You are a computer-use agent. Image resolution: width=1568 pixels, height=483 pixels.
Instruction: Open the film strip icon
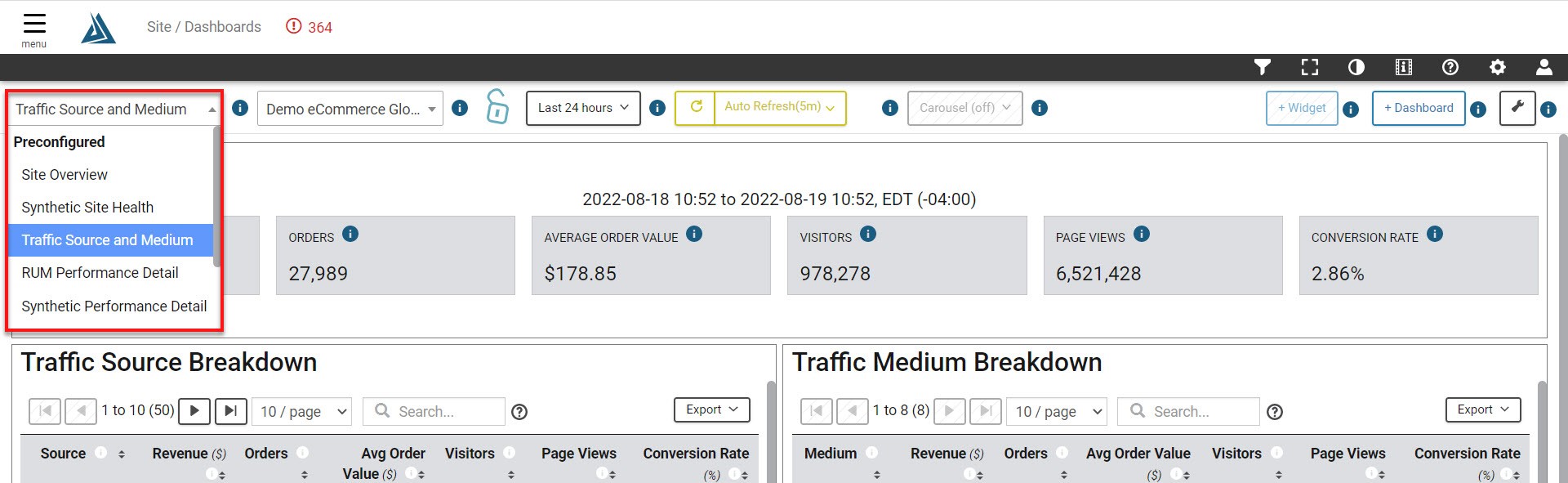pos(1404,67)
